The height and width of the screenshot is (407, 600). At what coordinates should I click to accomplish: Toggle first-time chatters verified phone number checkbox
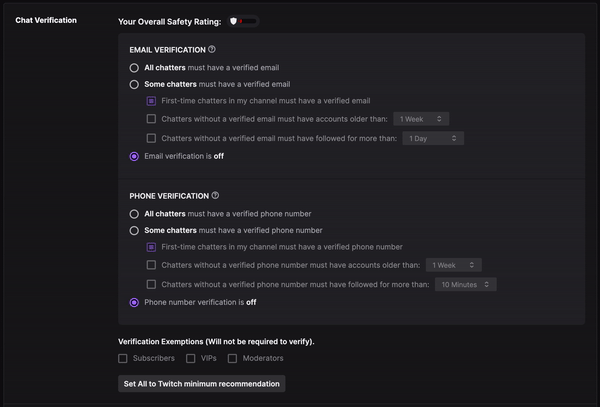[151, 247]
